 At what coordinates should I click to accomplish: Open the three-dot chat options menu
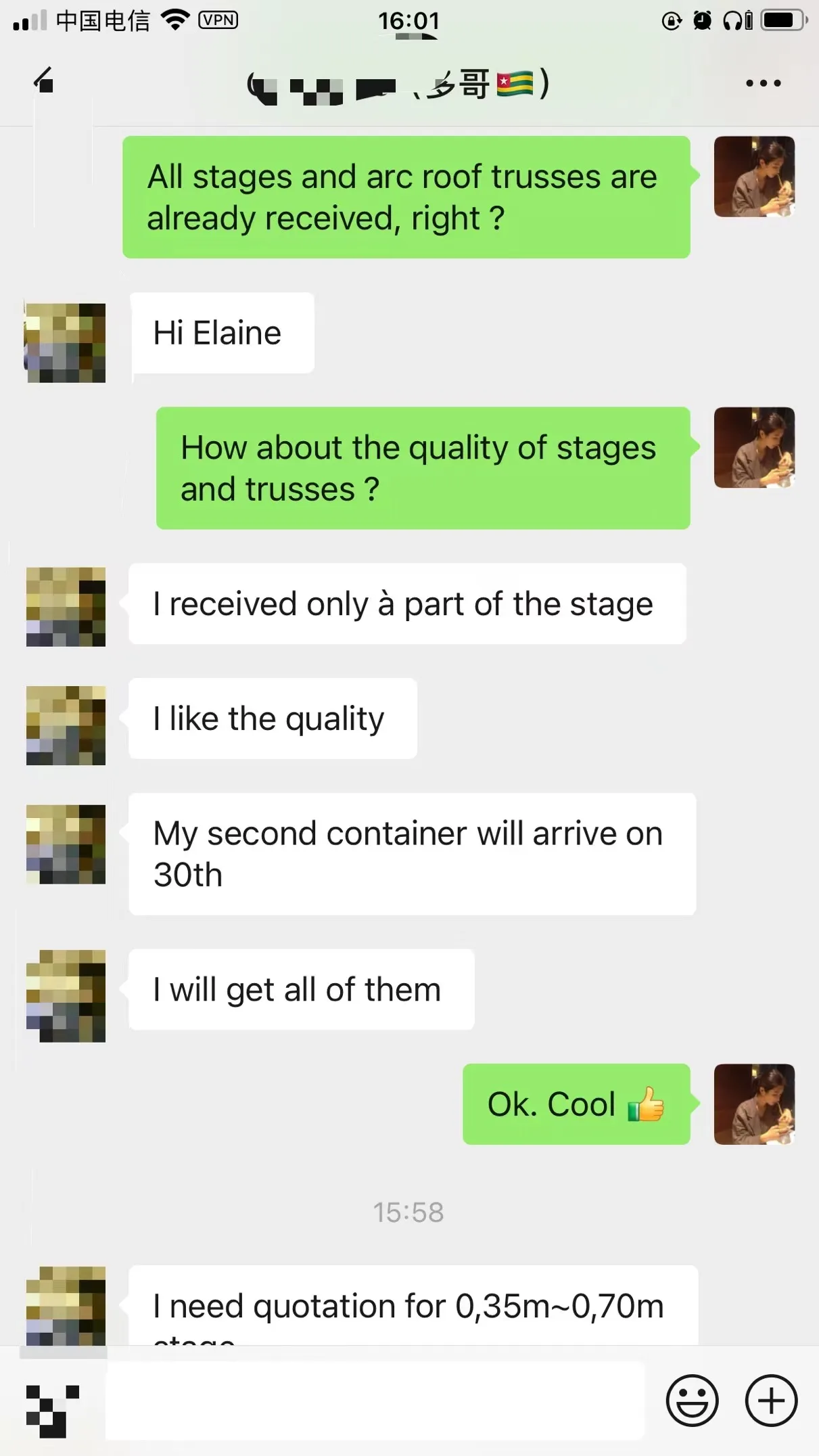(763, 83)
